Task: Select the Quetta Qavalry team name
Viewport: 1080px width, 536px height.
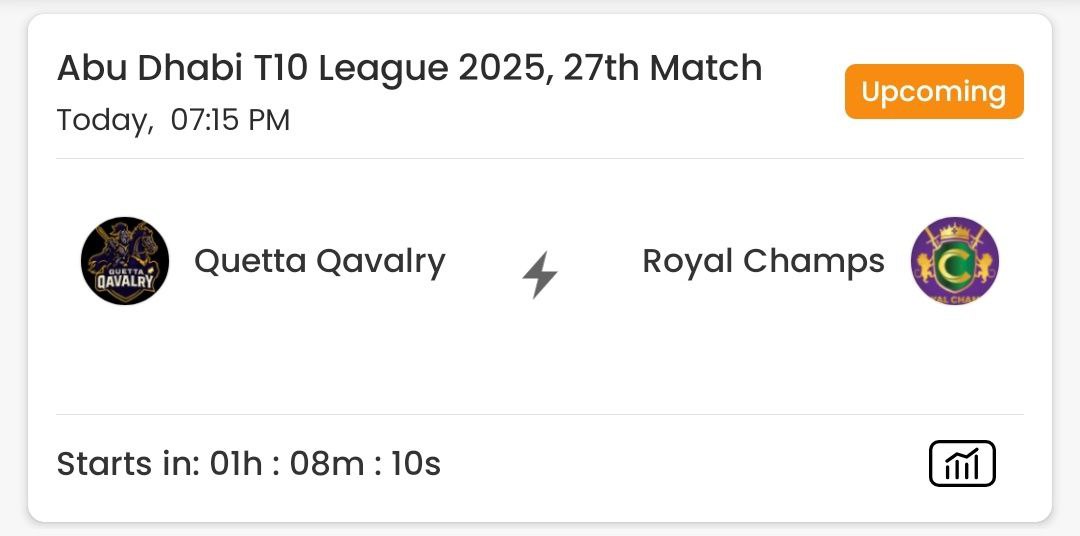Action: point(320,262)
